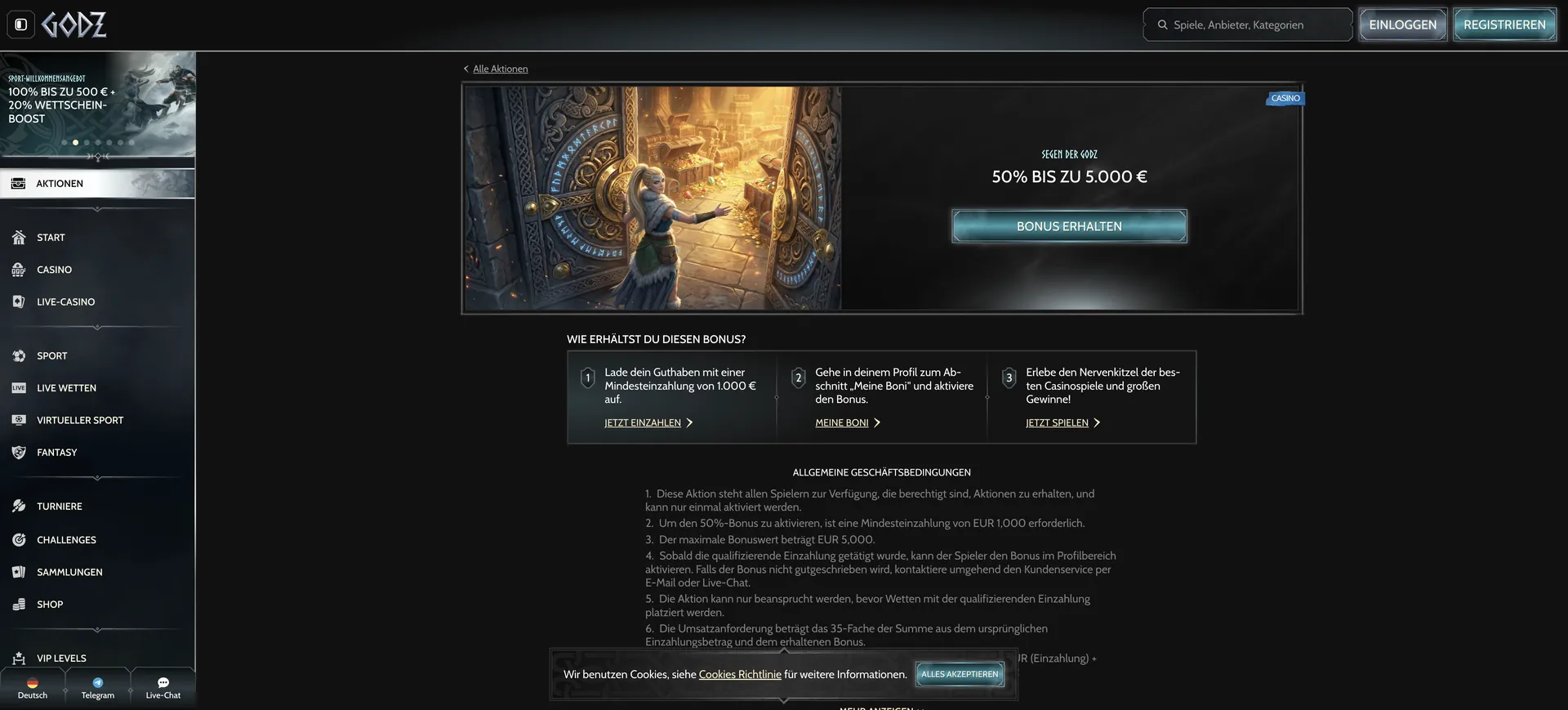Click the Segen der Godz promo image
The width and height of the screenshot is (1568, 710).
(653, 199)
